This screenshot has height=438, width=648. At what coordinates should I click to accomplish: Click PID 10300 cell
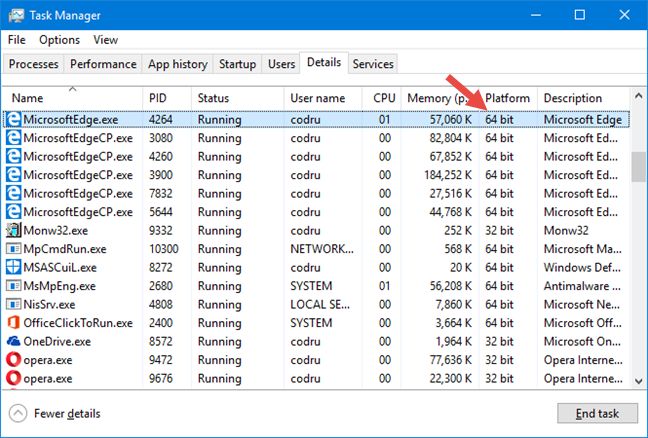(x=164, y=249)
